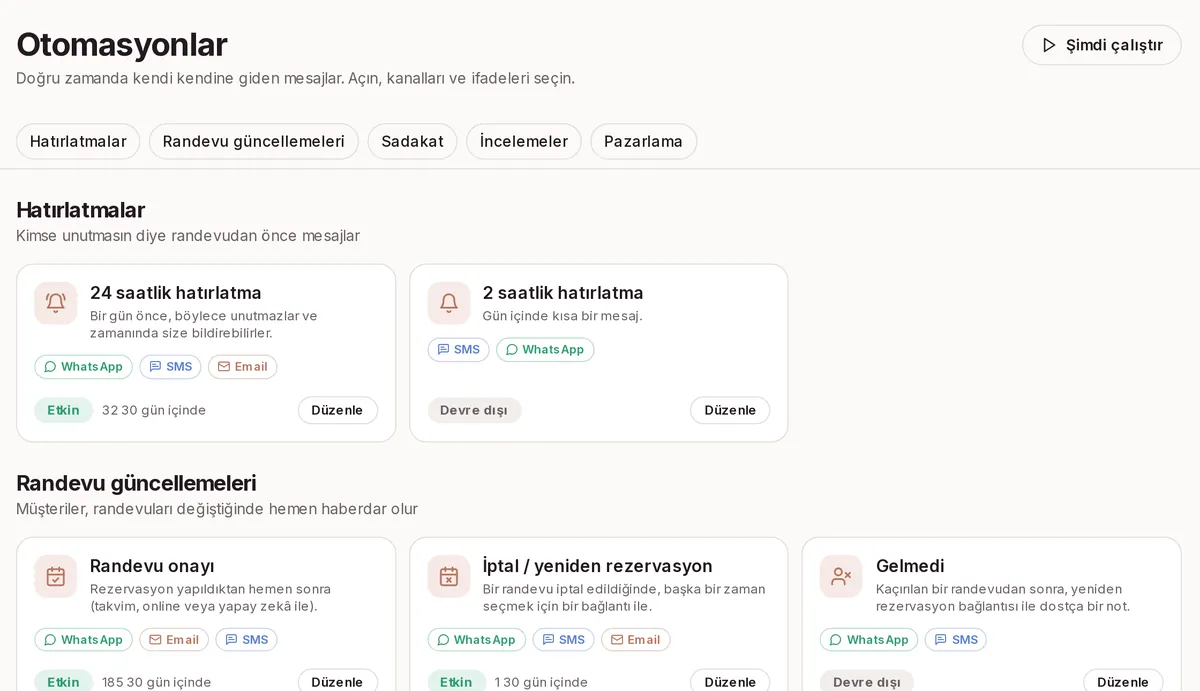This screenshot has width=1200, height=691.
Task: Open the Randevu güncellemeleri tab
Action: [254, 141]
